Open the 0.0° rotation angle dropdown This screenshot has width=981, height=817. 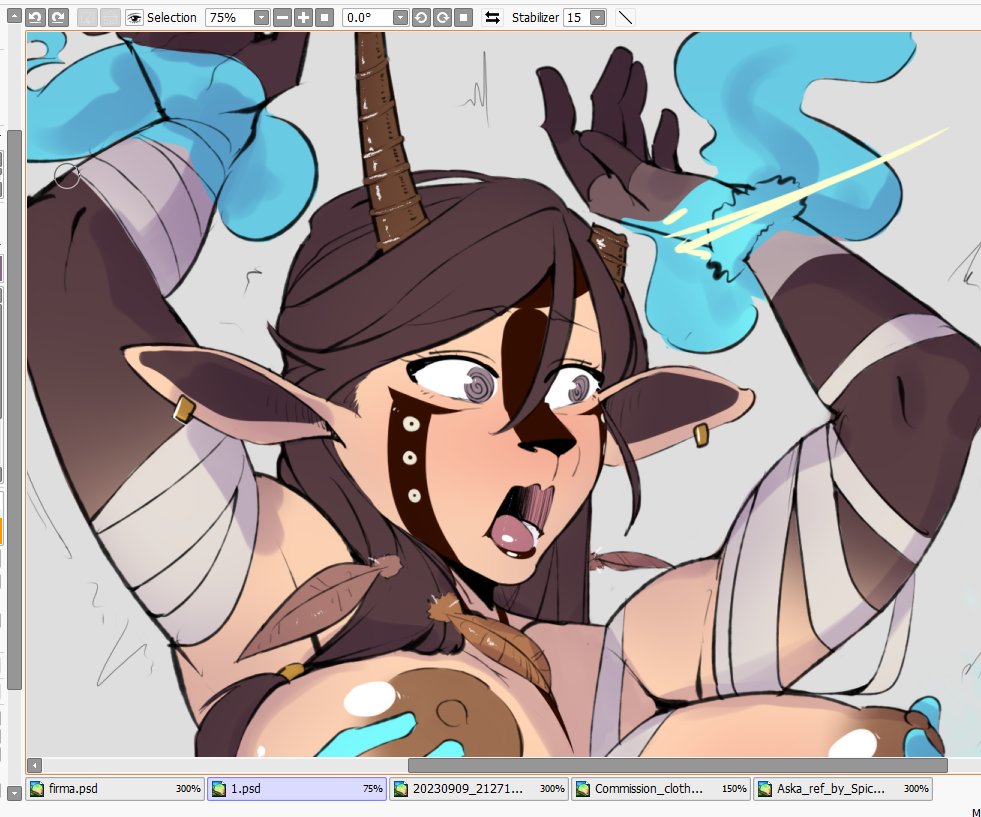[x=400, y=18]
